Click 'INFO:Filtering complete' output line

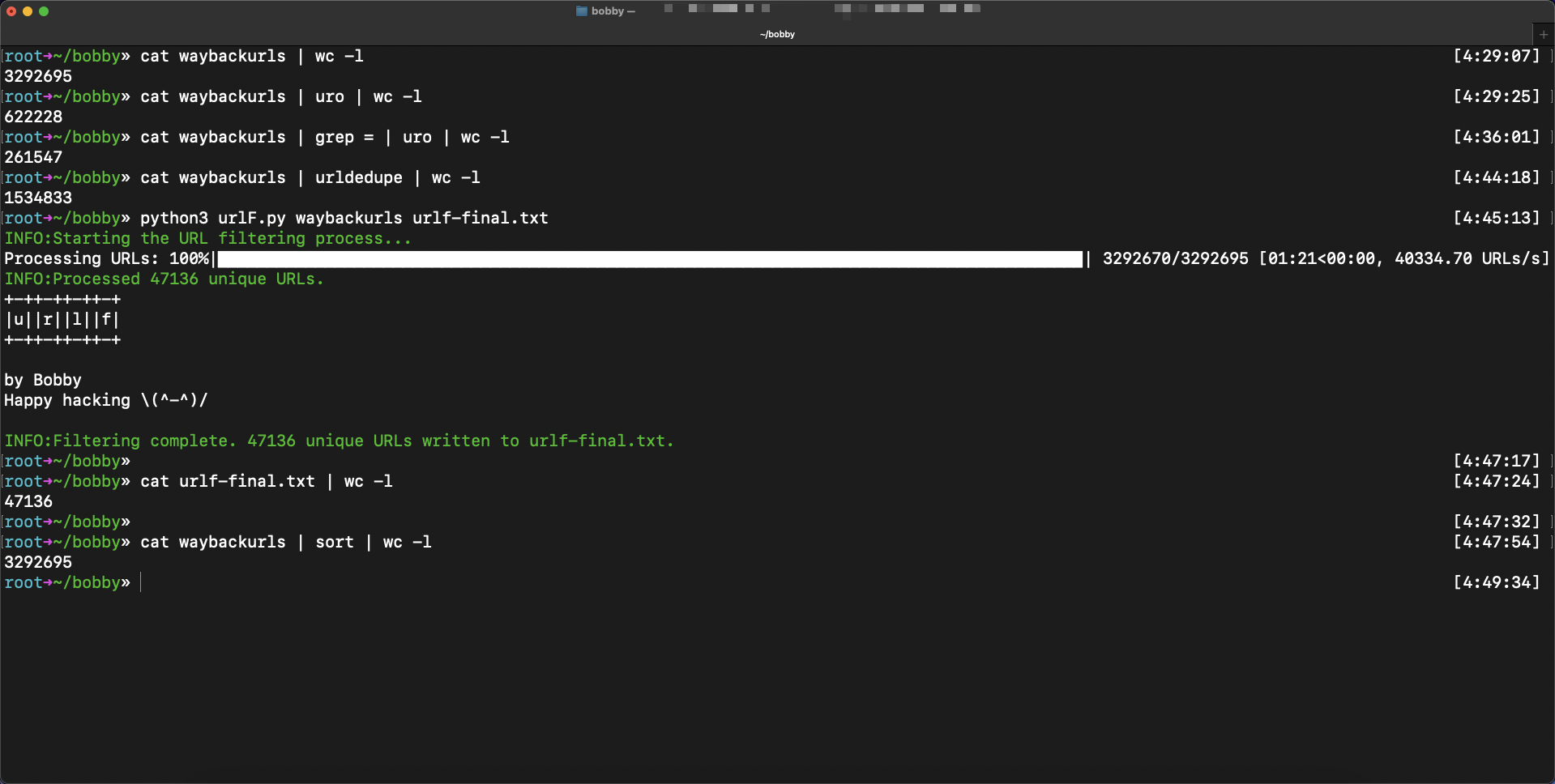(339, 441)
